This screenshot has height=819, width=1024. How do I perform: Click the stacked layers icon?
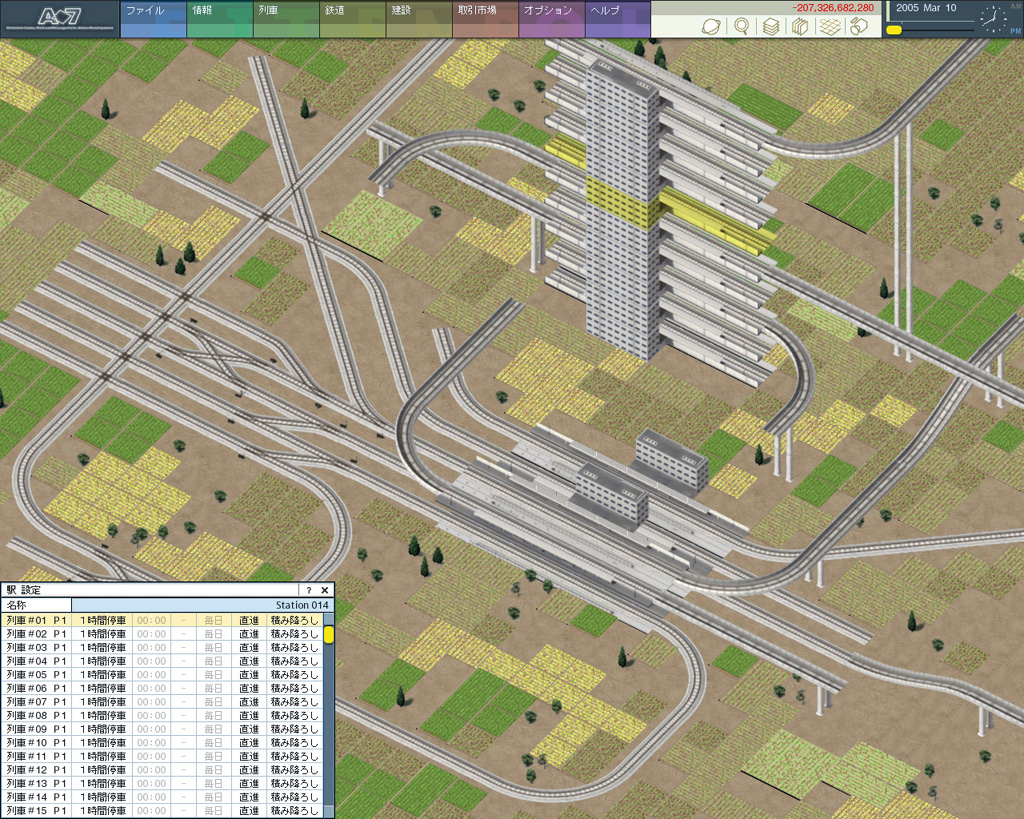point(771,26)
